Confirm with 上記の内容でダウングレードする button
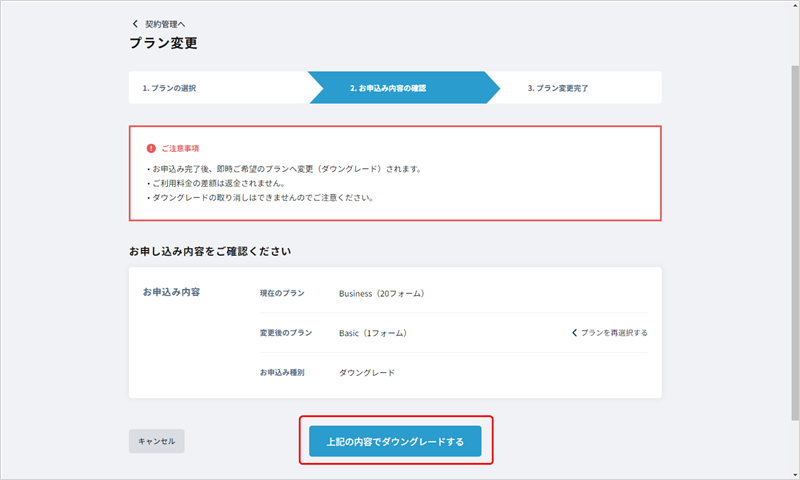The height and width of the screenshot is (480, 800). tap(395, 441)
